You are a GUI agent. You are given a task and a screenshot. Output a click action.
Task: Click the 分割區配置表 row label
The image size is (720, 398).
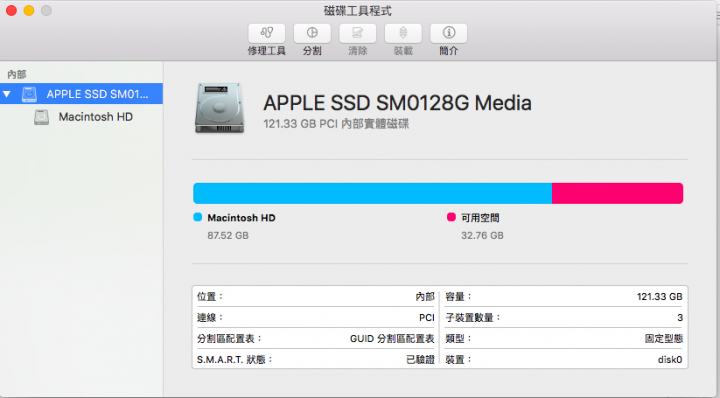[x=229, y=339]
